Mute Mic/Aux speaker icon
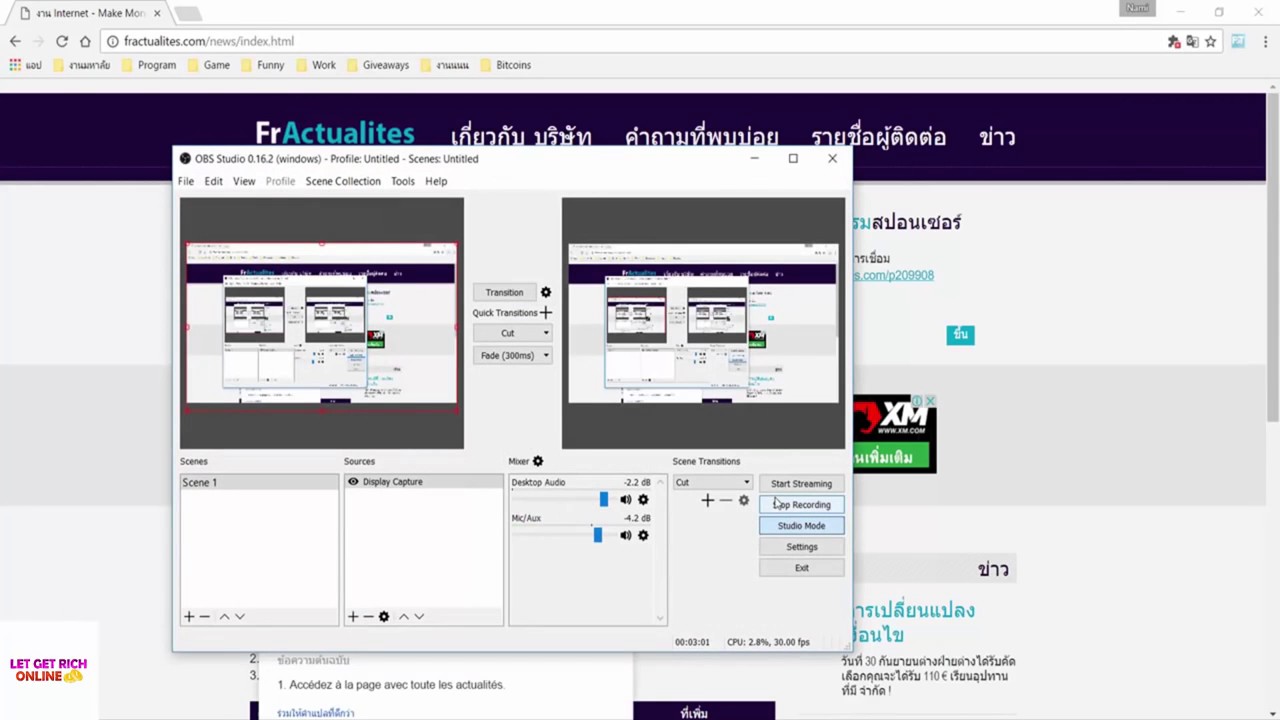 click(x=626, y=536)
